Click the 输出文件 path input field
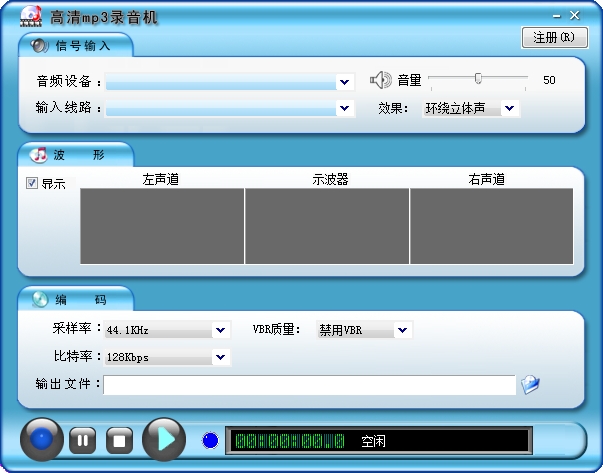Screen dimensions: 603x473 pyautogui.click(x=310, y=385)
